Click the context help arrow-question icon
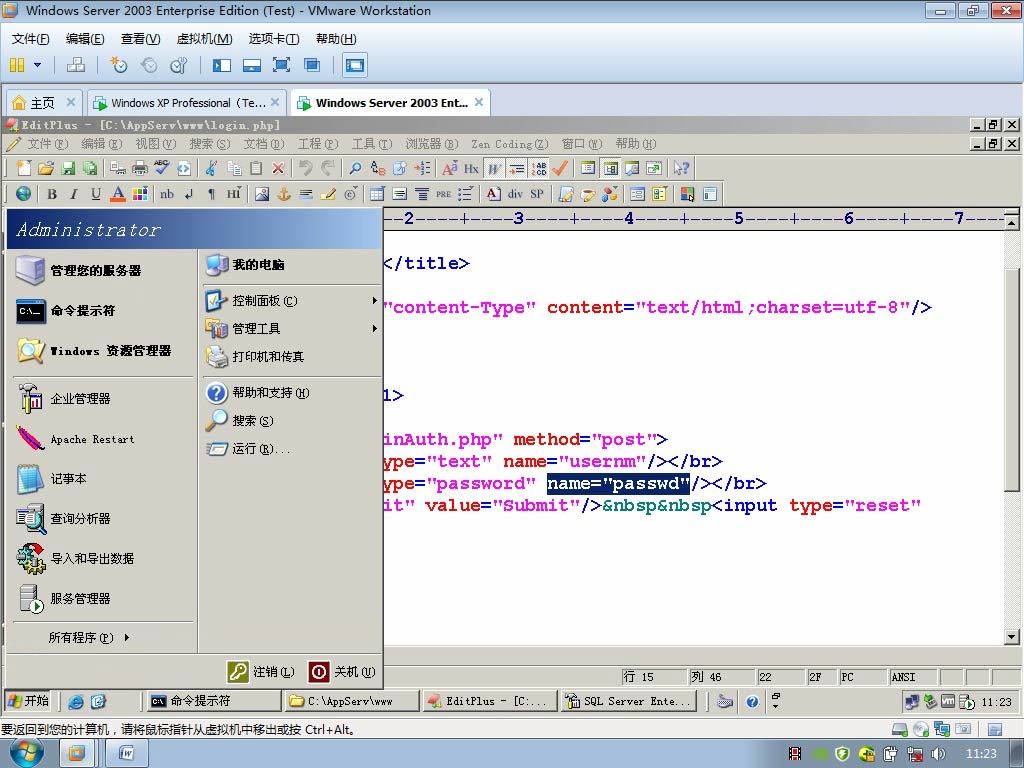This screenshot has width=1024, height=768. (x=681, y=168)
